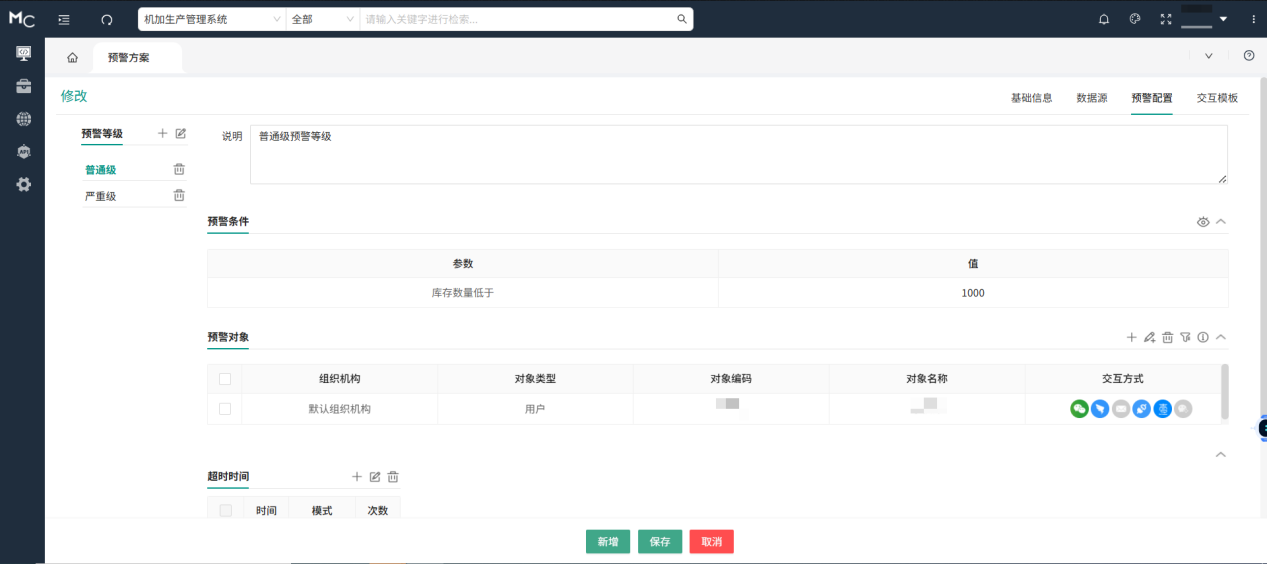The width and height of the screenshot is (1267, 564).
Task: Delete the 普通级 level via trash icon
Action: pyautogui.click(x=179, y=169)
